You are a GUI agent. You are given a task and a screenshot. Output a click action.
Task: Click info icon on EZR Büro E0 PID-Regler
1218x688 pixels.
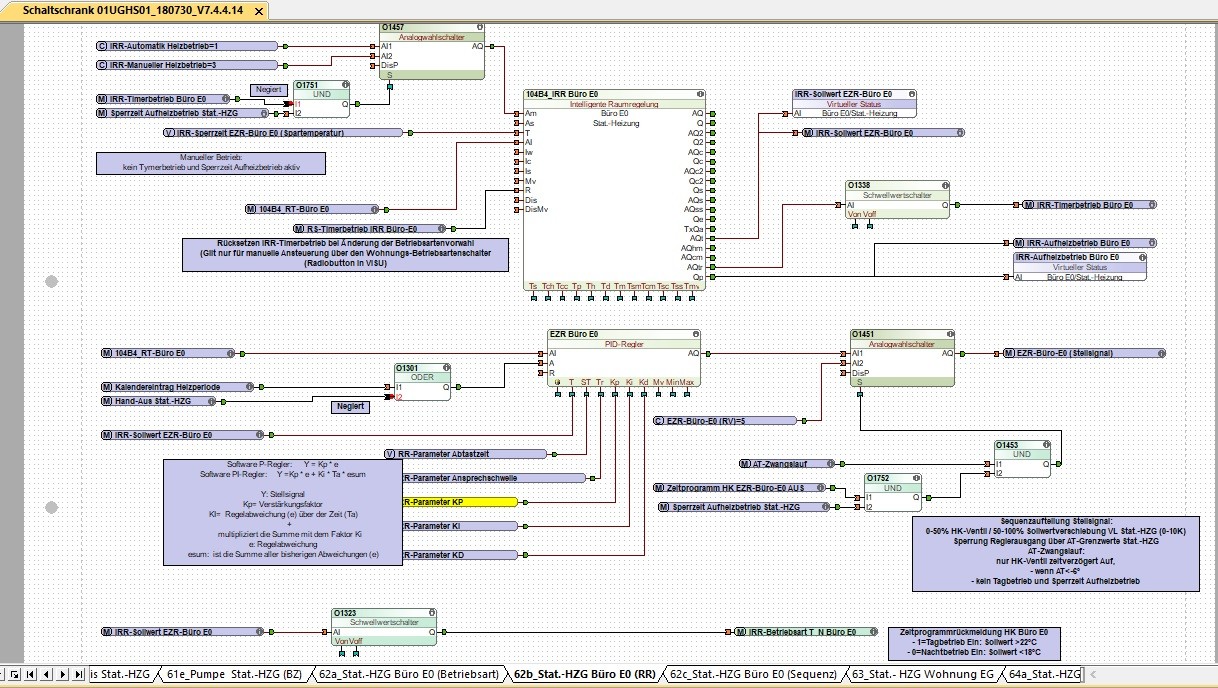(x=695, y=334)
